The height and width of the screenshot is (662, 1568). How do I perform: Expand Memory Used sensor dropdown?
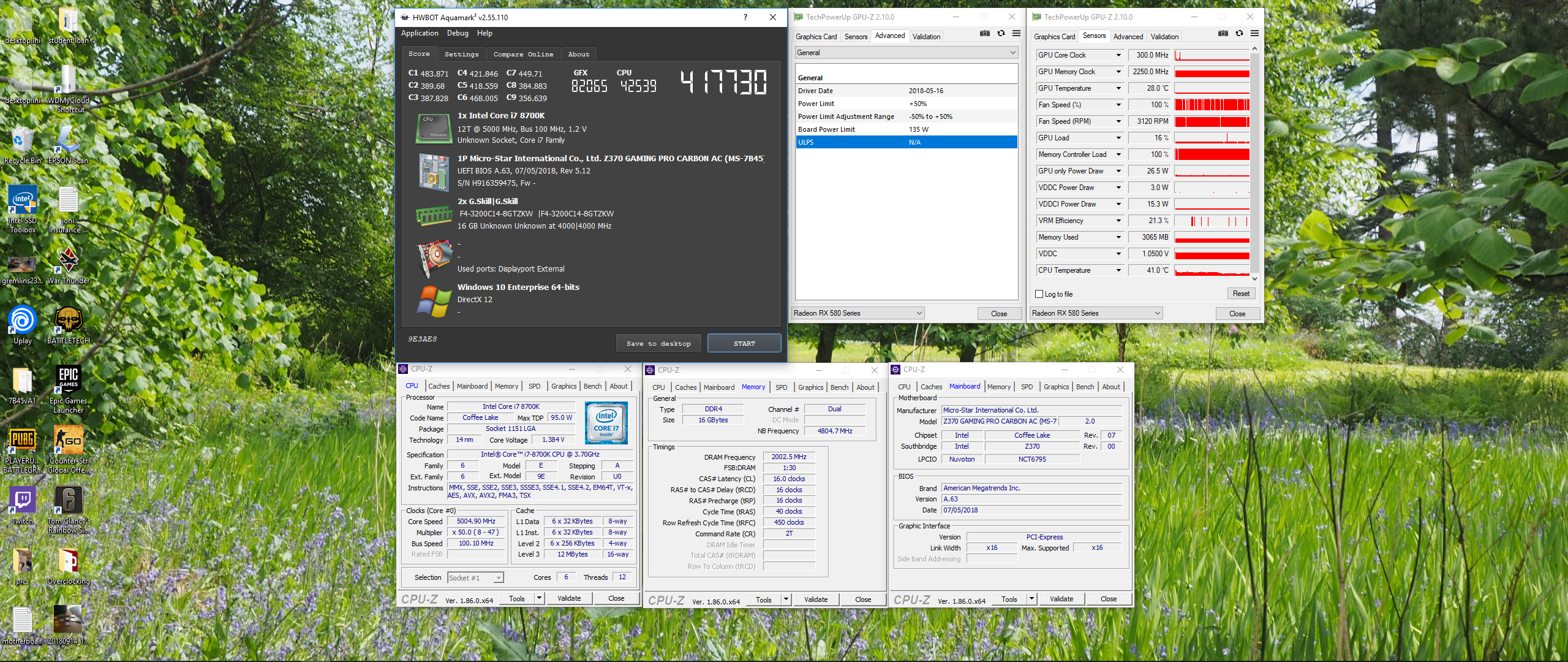pyautogui.click(x=1118, y=237)
